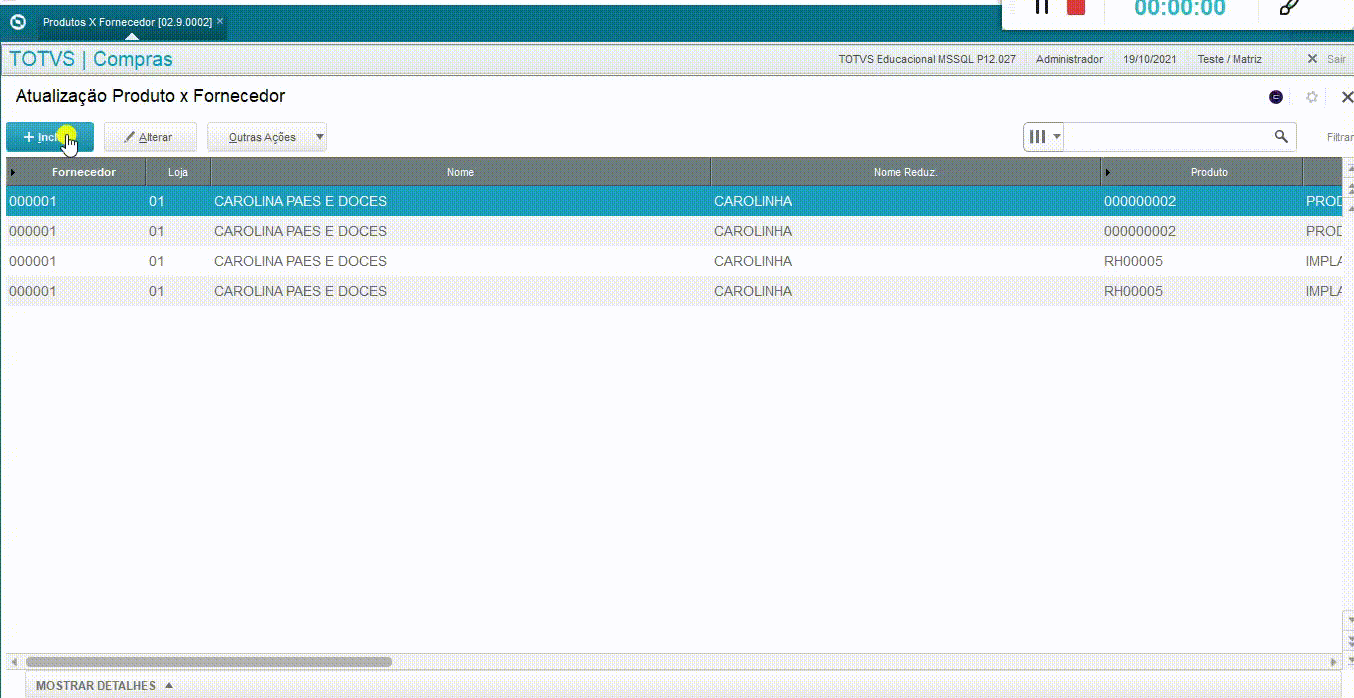Screen dimensions: 1354x698
Task: Click RH00005 in the last beige row
Action: (1133, 291)
